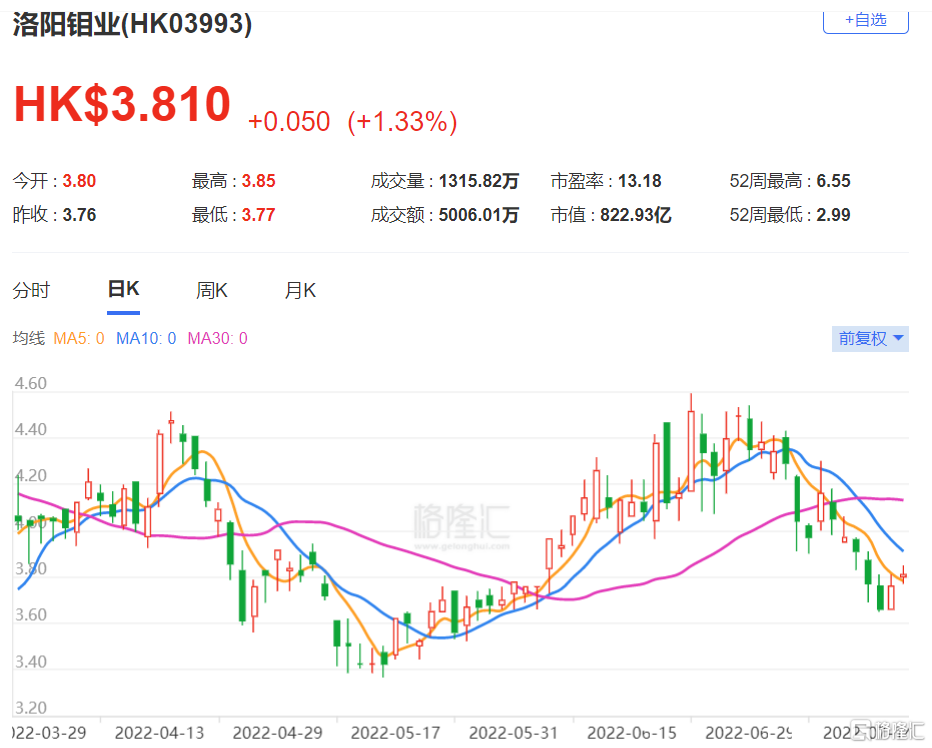Click the 3.40 price axis label
Screen dimensions: 932x748
(30, 662)
